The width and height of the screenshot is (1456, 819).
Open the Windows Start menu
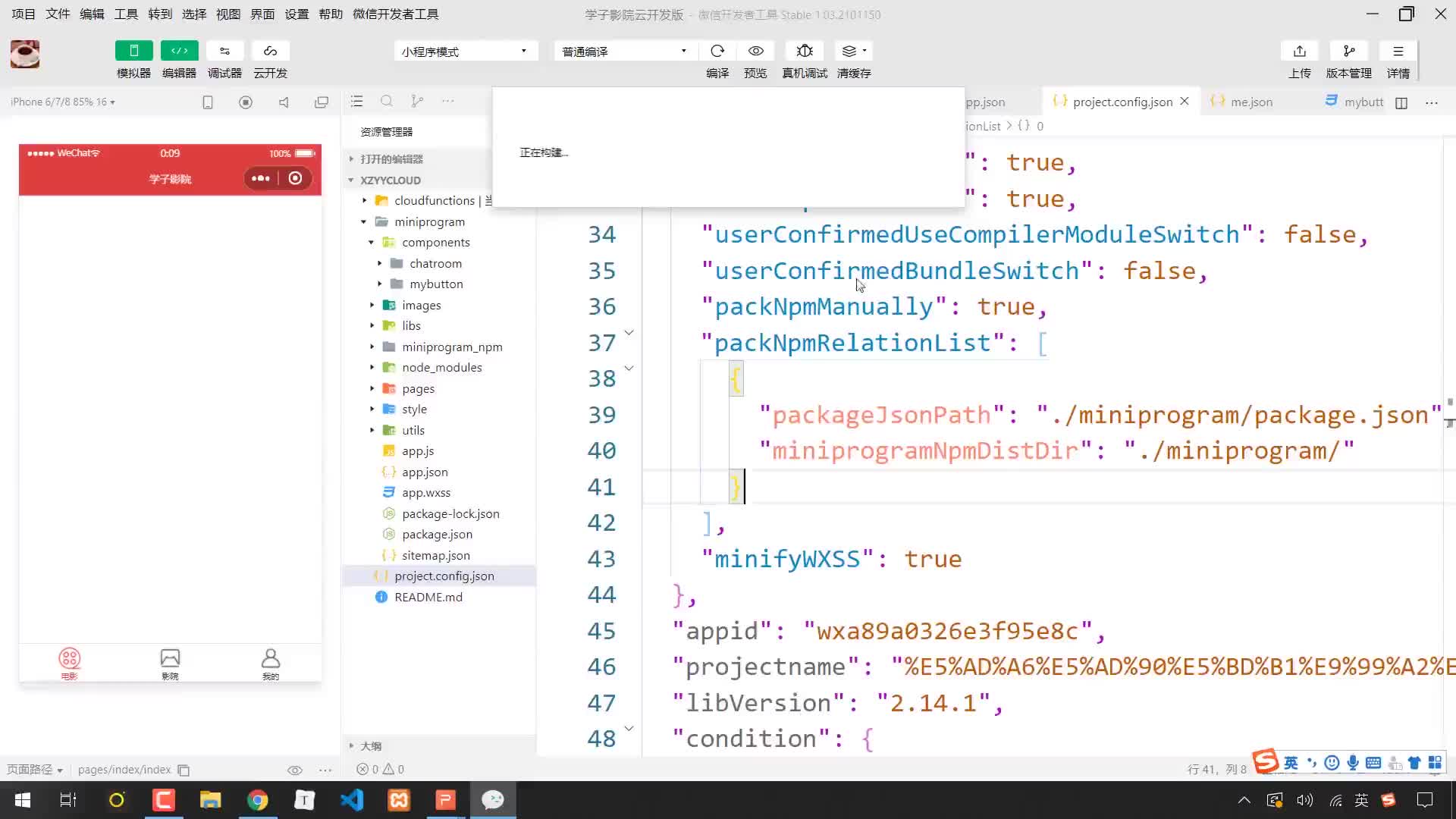click(23, 800)
